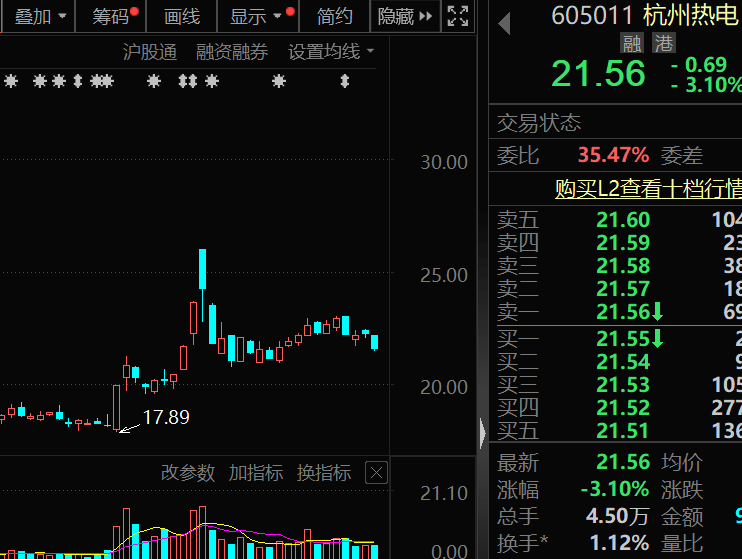The image size is (742, 559).
Task: Click the last up-down arrow event marker
Action: [x=344, y=81]
